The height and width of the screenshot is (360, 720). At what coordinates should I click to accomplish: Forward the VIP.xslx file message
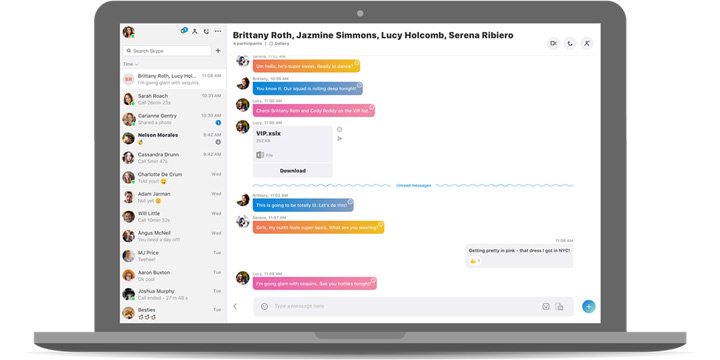(340, 139)
